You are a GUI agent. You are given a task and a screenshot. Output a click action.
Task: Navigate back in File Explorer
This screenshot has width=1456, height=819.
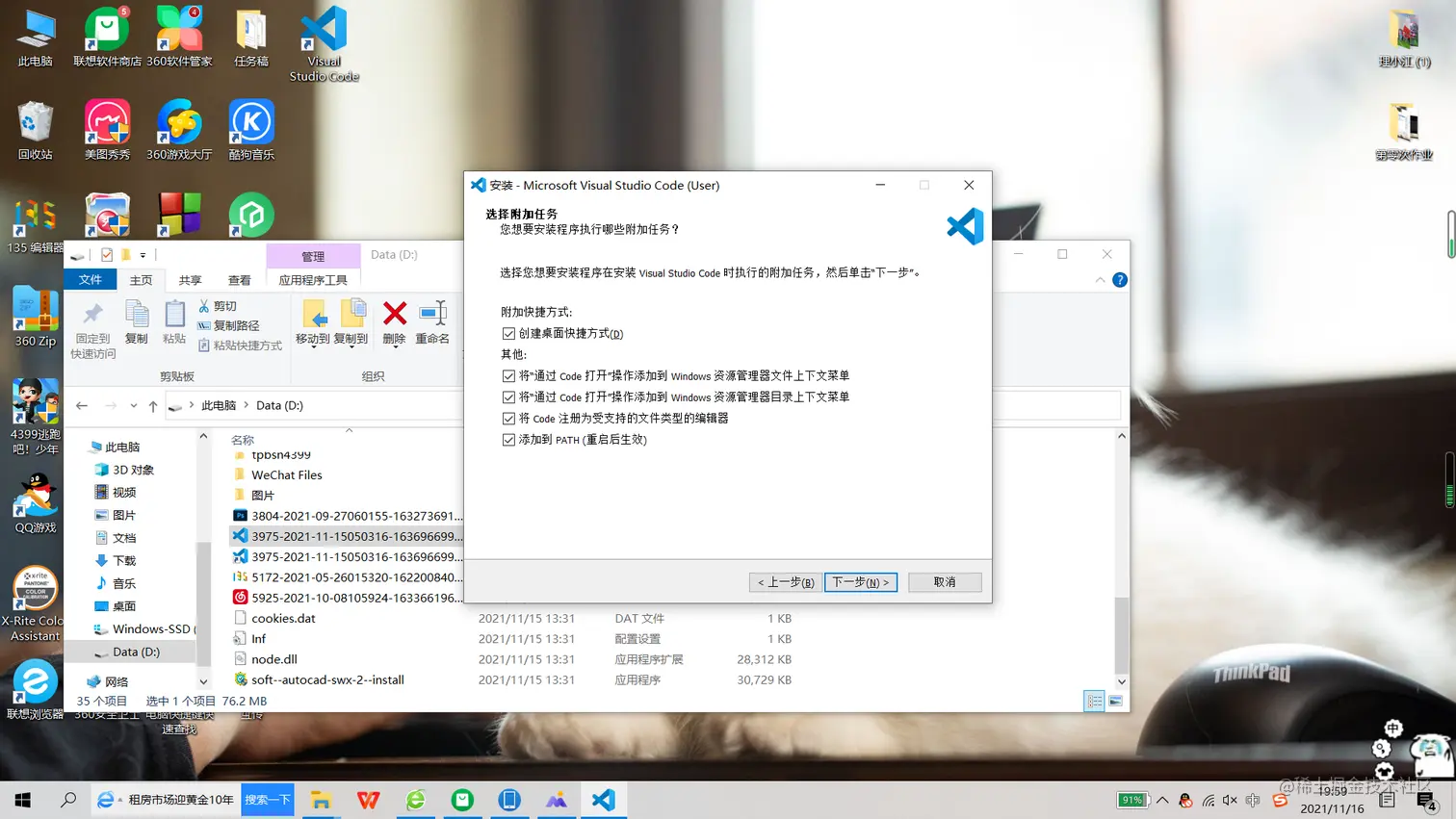82,406
